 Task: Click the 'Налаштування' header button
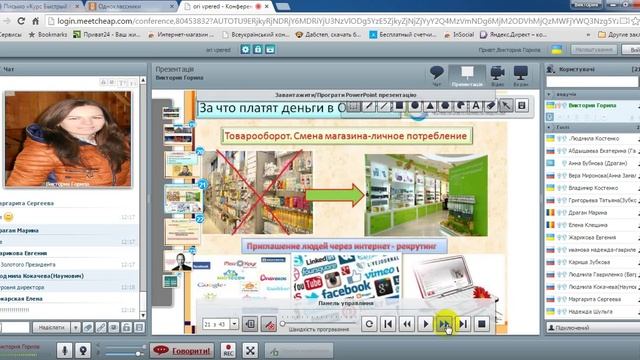[593, 50]
